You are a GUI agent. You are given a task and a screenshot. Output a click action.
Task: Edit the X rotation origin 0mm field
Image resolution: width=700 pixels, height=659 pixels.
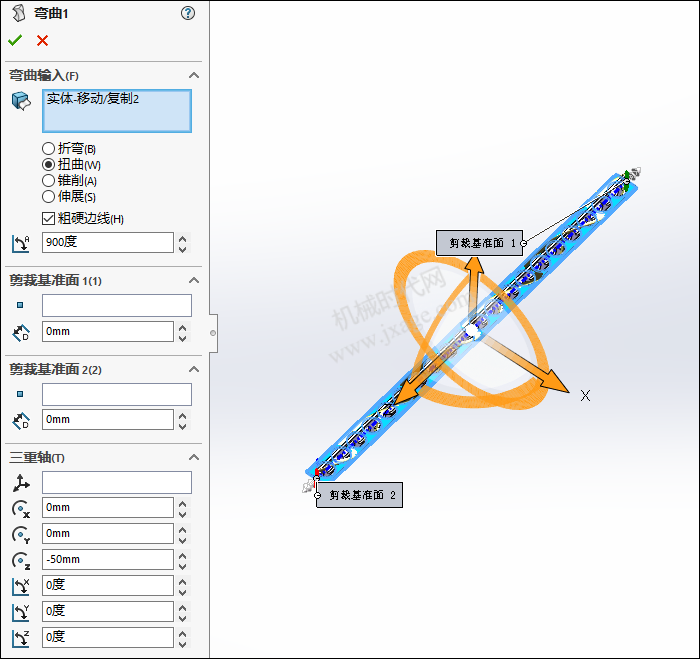click(108, 508)
